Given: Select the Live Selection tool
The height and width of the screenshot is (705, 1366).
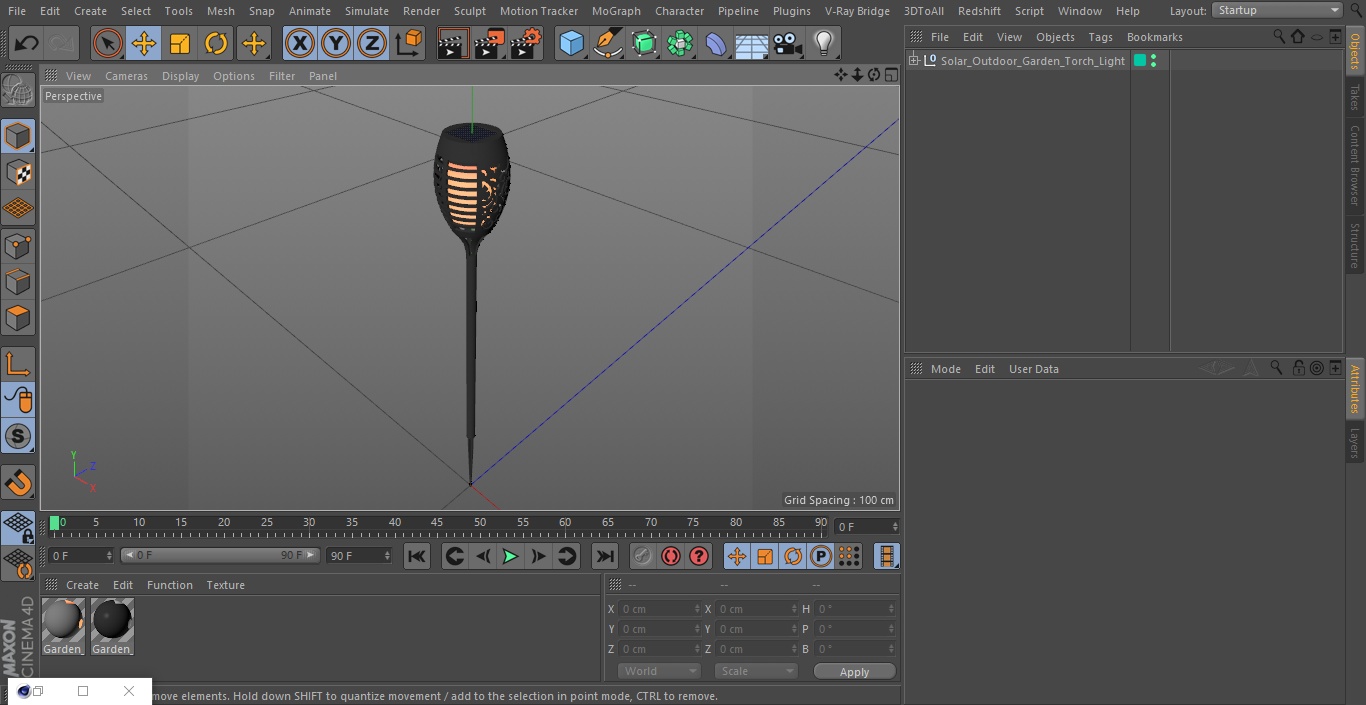Looking at the screenshot, I should 107,43.
